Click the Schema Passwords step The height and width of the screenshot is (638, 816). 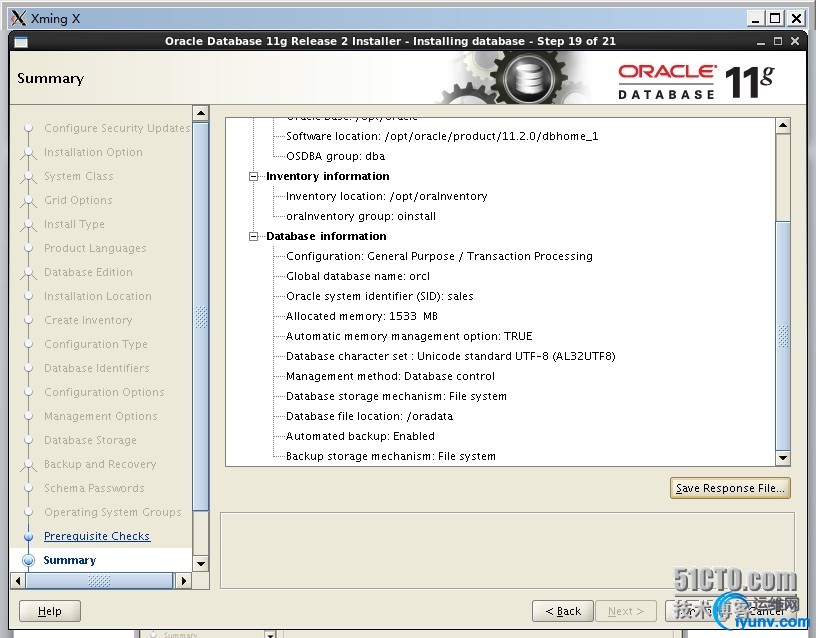94,488
